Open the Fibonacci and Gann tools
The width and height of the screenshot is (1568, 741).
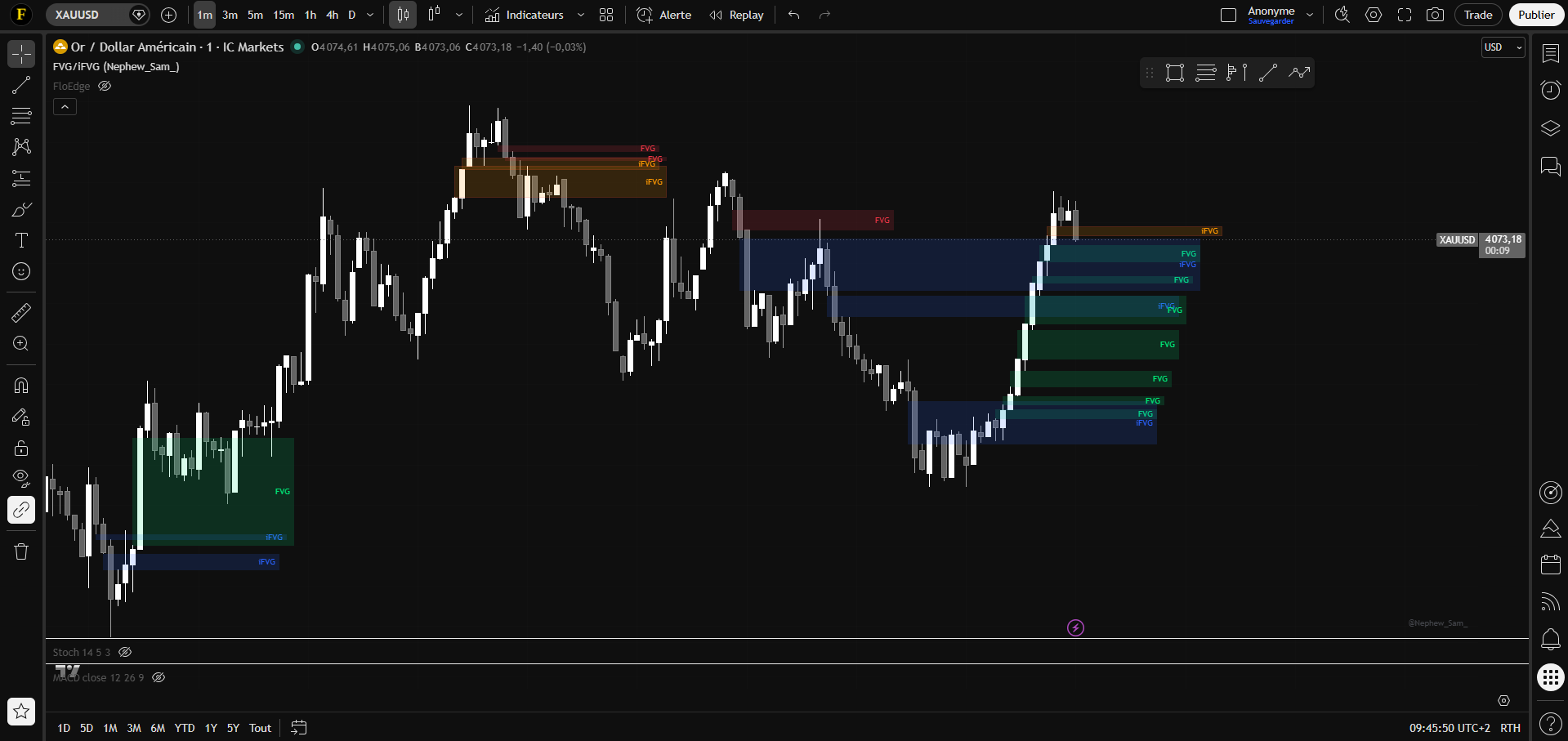pos(21,116)
